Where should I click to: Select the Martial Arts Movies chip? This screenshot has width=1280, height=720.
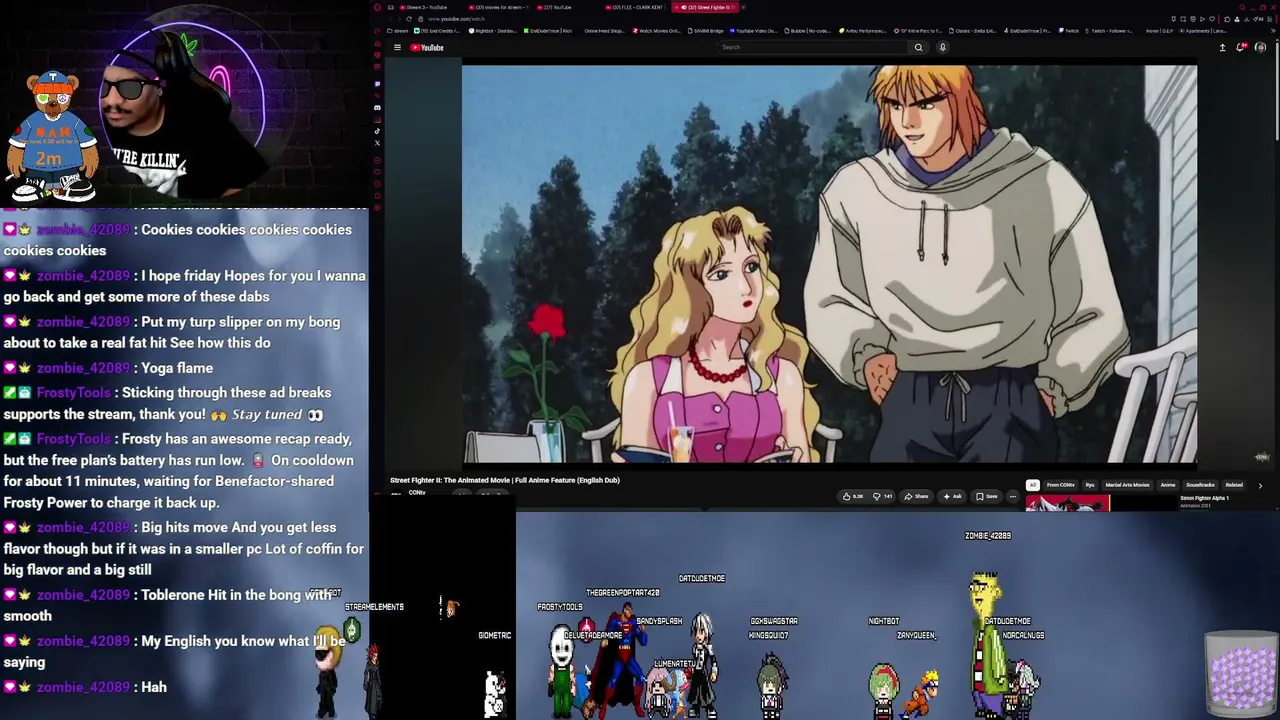point(1127,485)
